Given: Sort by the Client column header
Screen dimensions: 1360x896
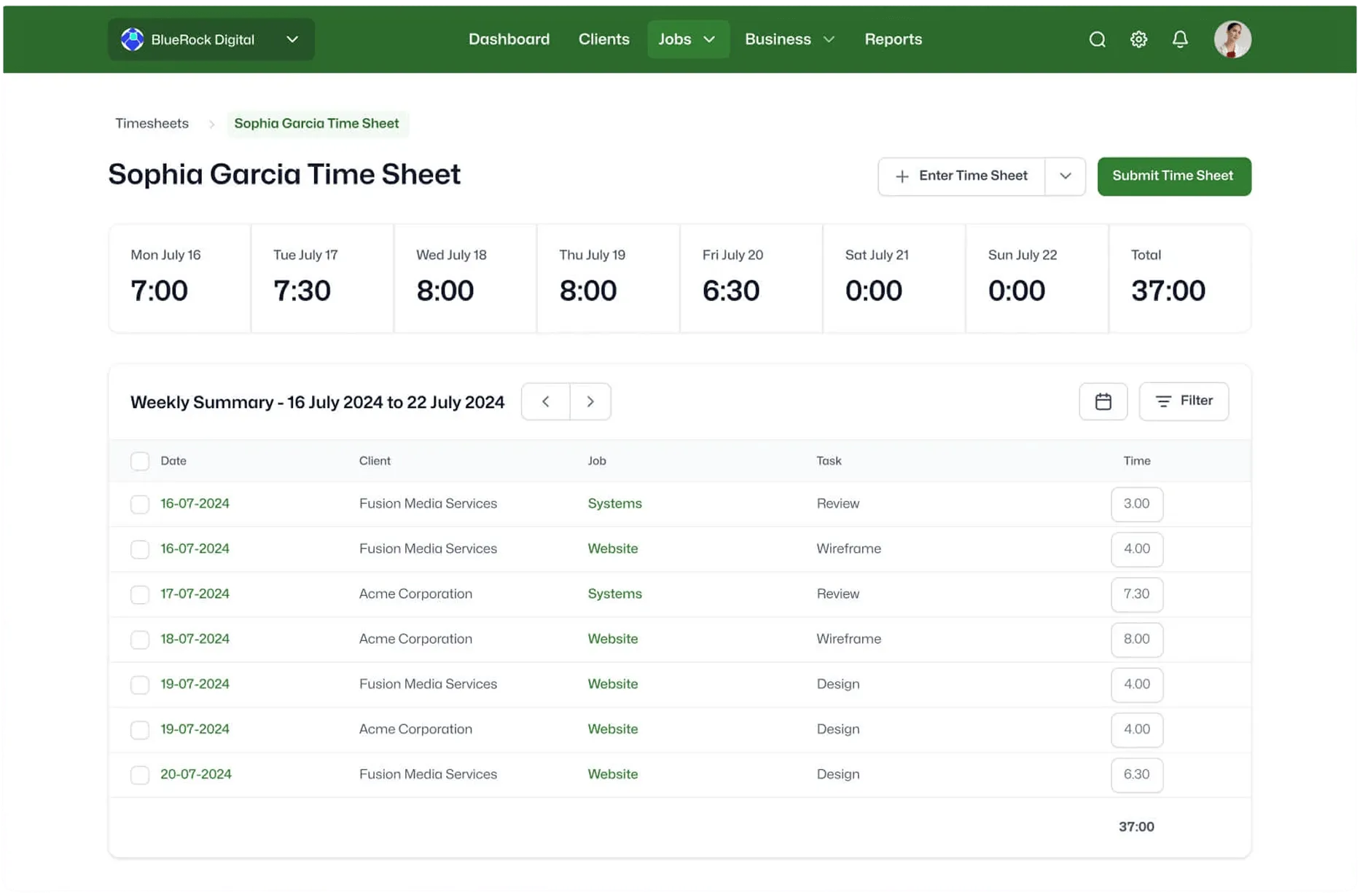Looking at the screenshot, I should click(x=375, y=461).
